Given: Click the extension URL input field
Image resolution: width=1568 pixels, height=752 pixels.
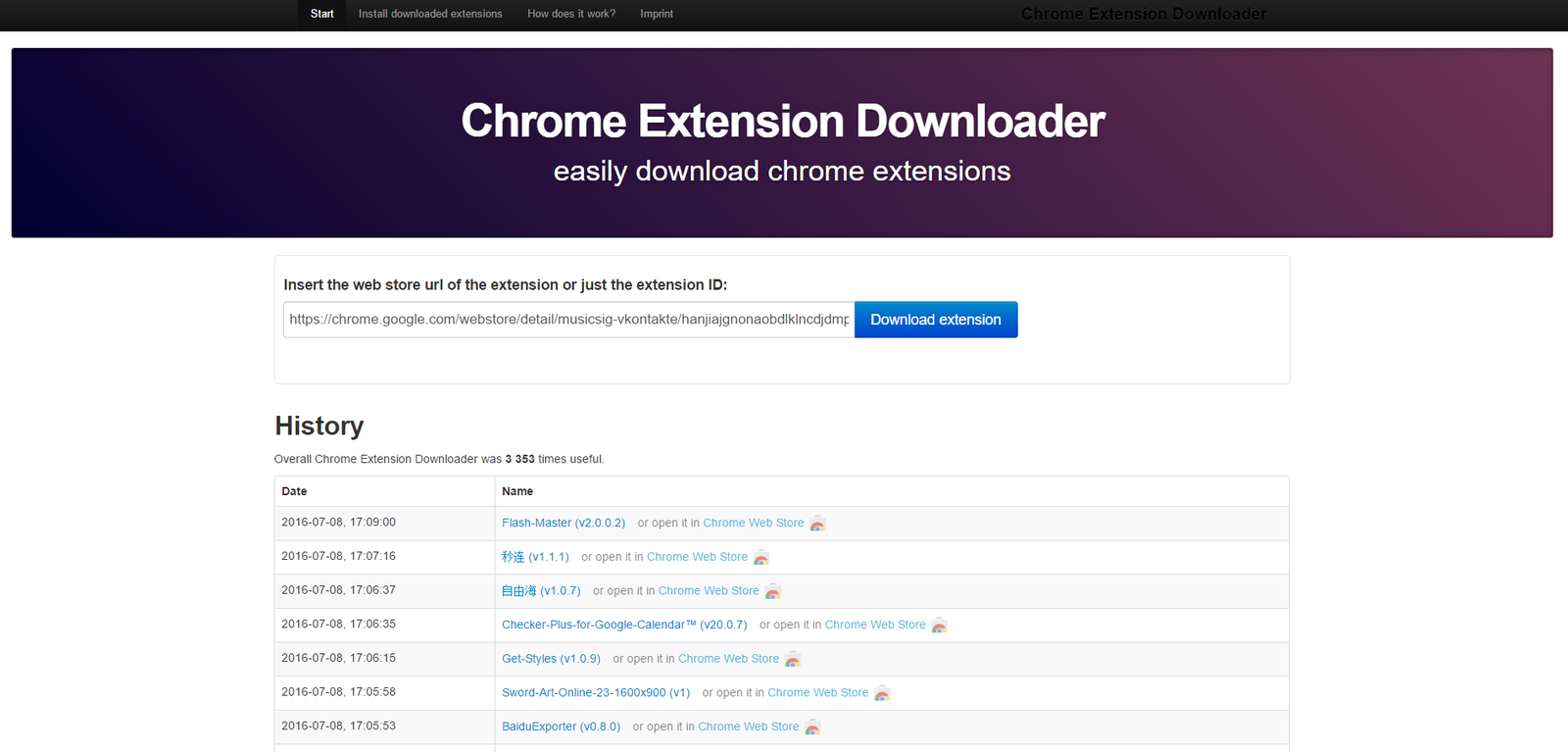Looking at the screenshot, I should point(569,320).
